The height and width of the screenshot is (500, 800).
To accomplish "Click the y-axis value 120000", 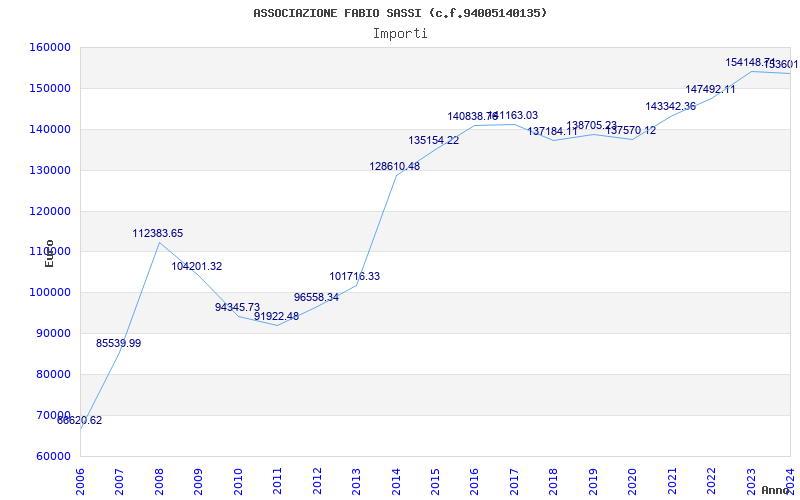I will coord(52,211).
